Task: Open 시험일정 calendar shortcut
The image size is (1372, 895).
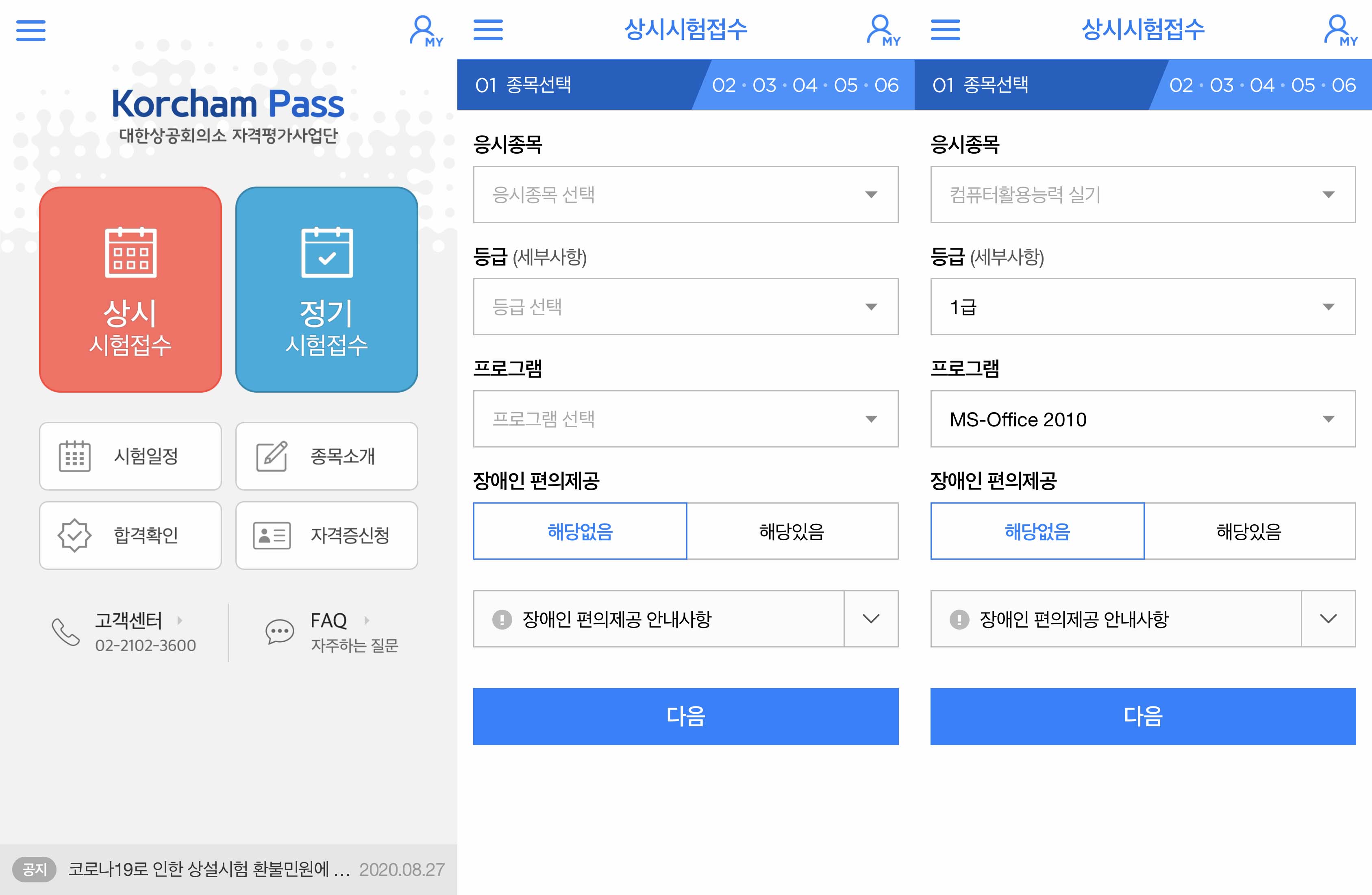Action: click(x=130, y=456)
